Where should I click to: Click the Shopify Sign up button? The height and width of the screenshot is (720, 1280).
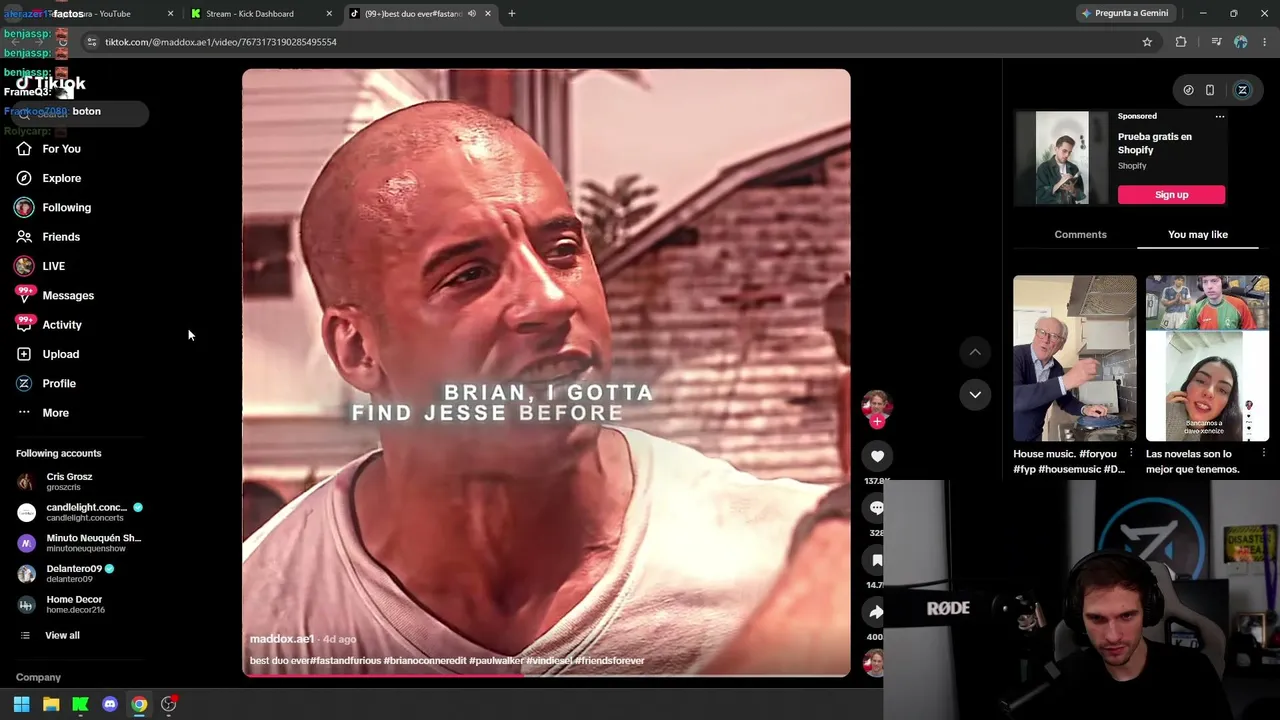[1171, 195]
